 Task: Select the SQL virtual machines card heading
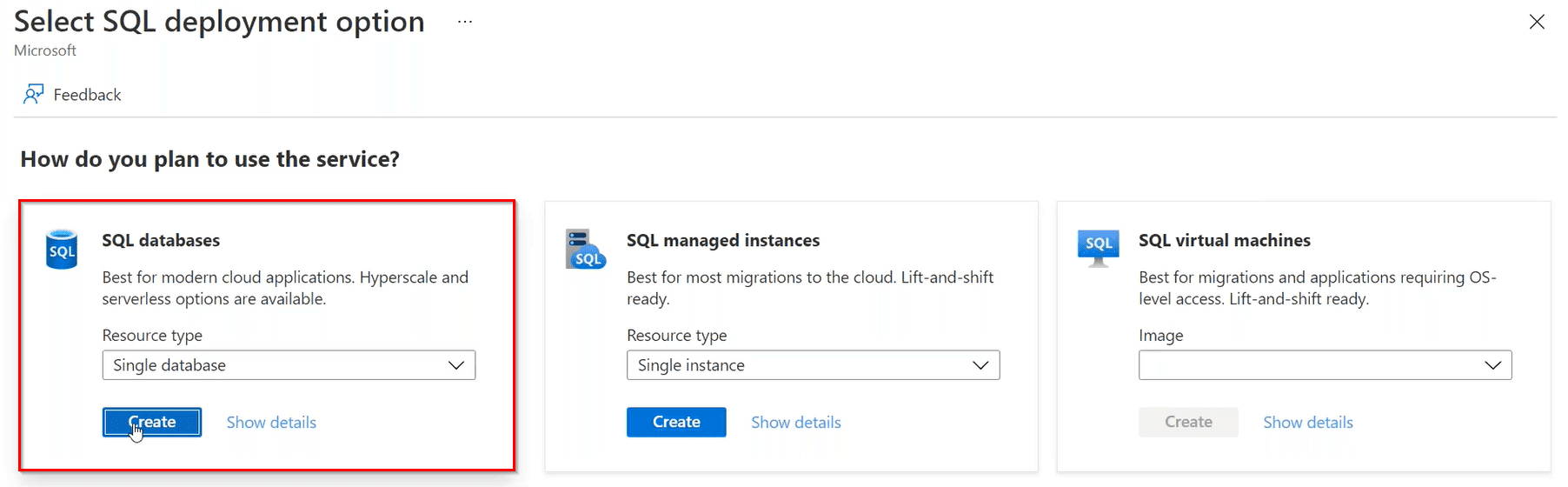pyautogui.click(x=1224, y=241)
